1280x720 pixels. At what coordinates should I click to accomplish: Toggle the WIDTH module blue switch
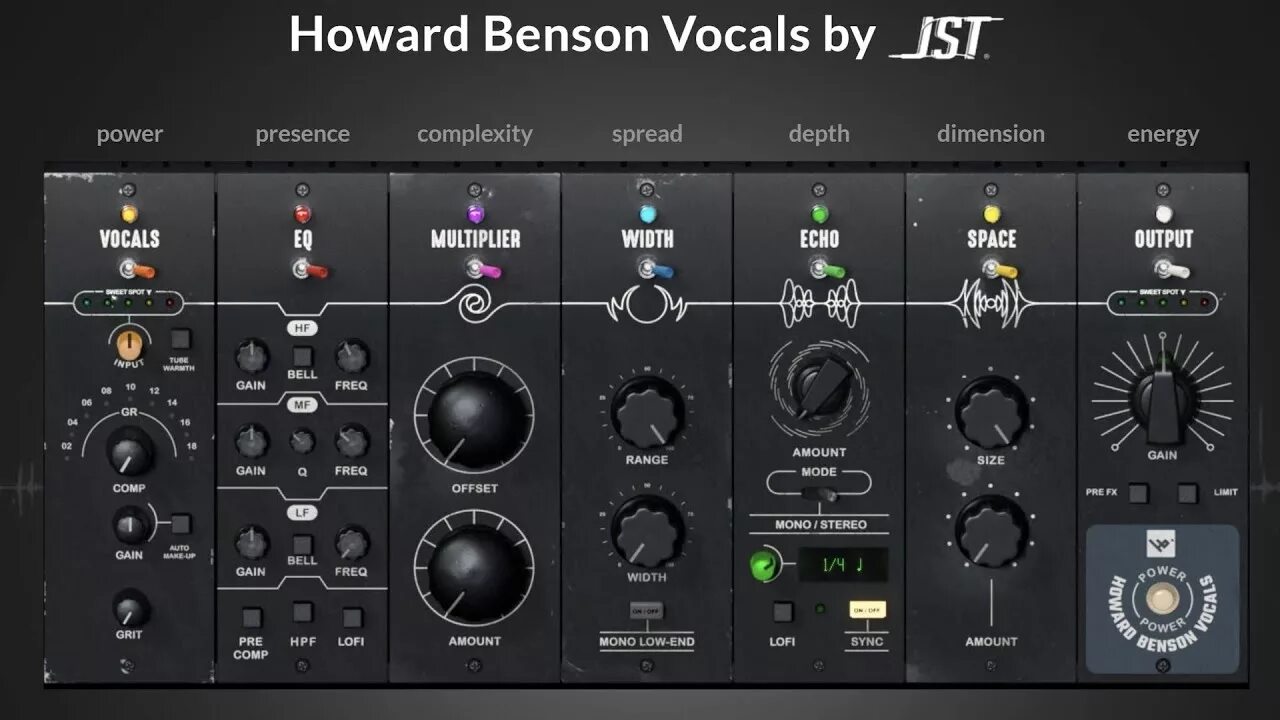(655, 269)
